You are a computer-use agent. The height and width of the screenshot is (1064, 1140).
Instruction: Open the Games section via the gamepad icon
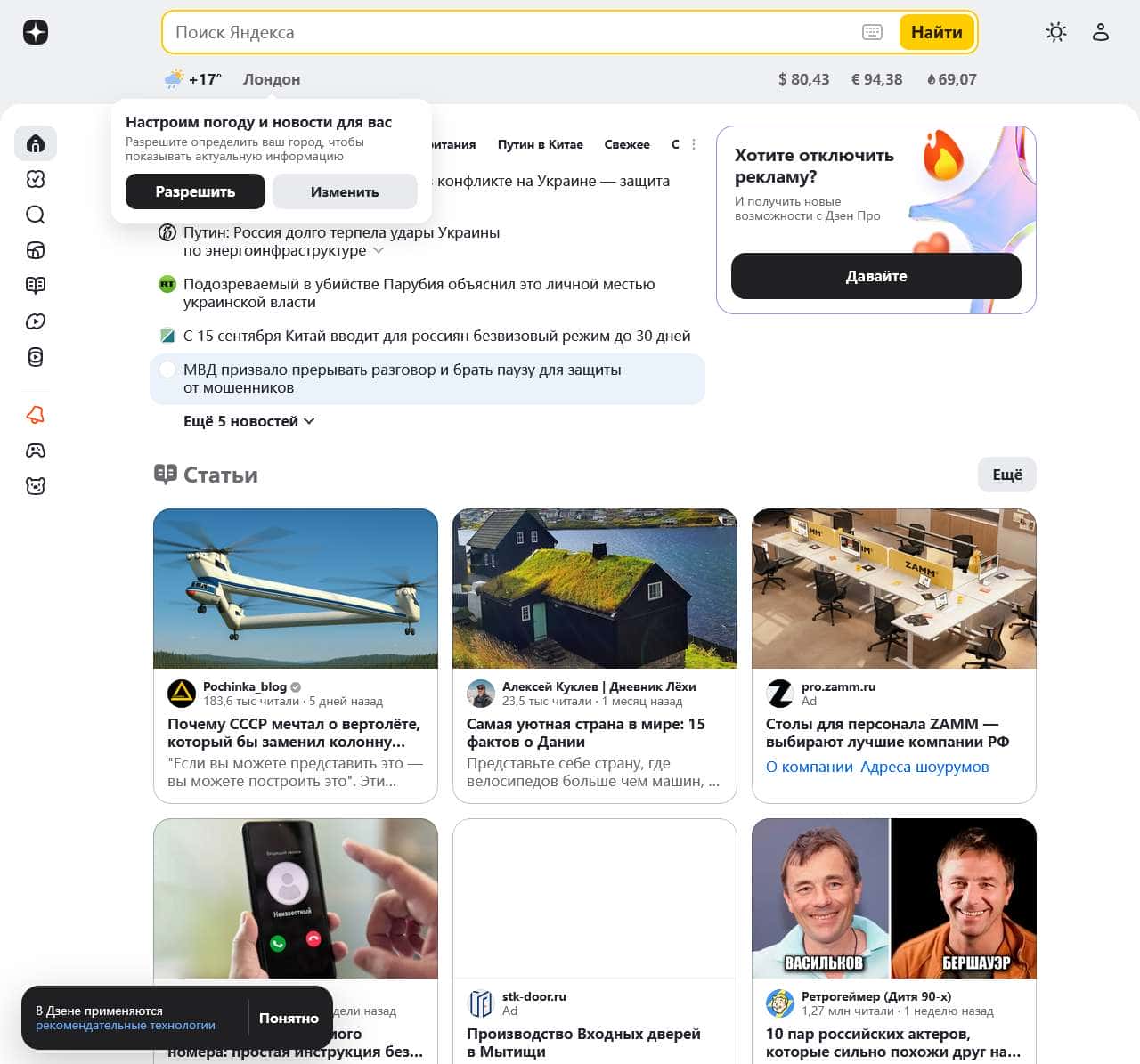36,450
